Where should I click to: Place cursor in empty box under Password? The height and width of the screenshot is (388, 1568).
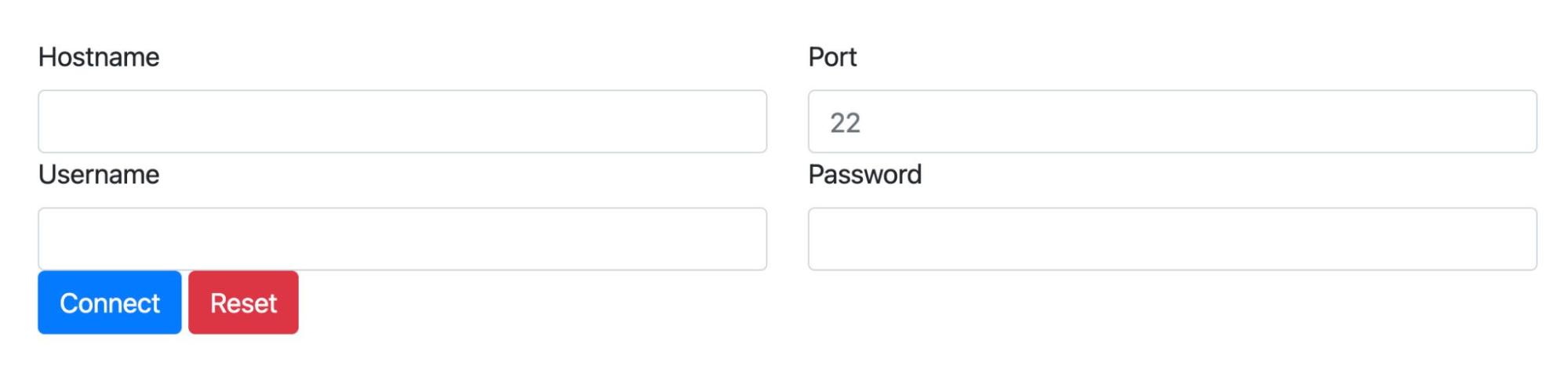tap(1172, 239)
